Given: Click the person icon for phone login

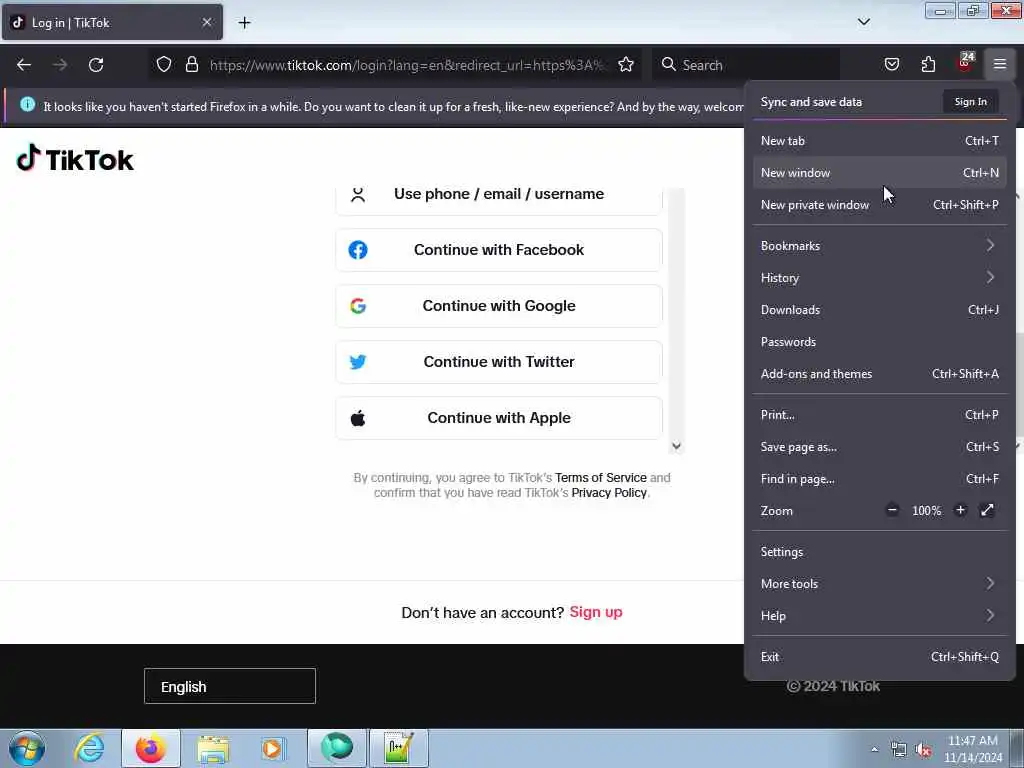Looking at the screenshot, I should [x=358, y=195].
